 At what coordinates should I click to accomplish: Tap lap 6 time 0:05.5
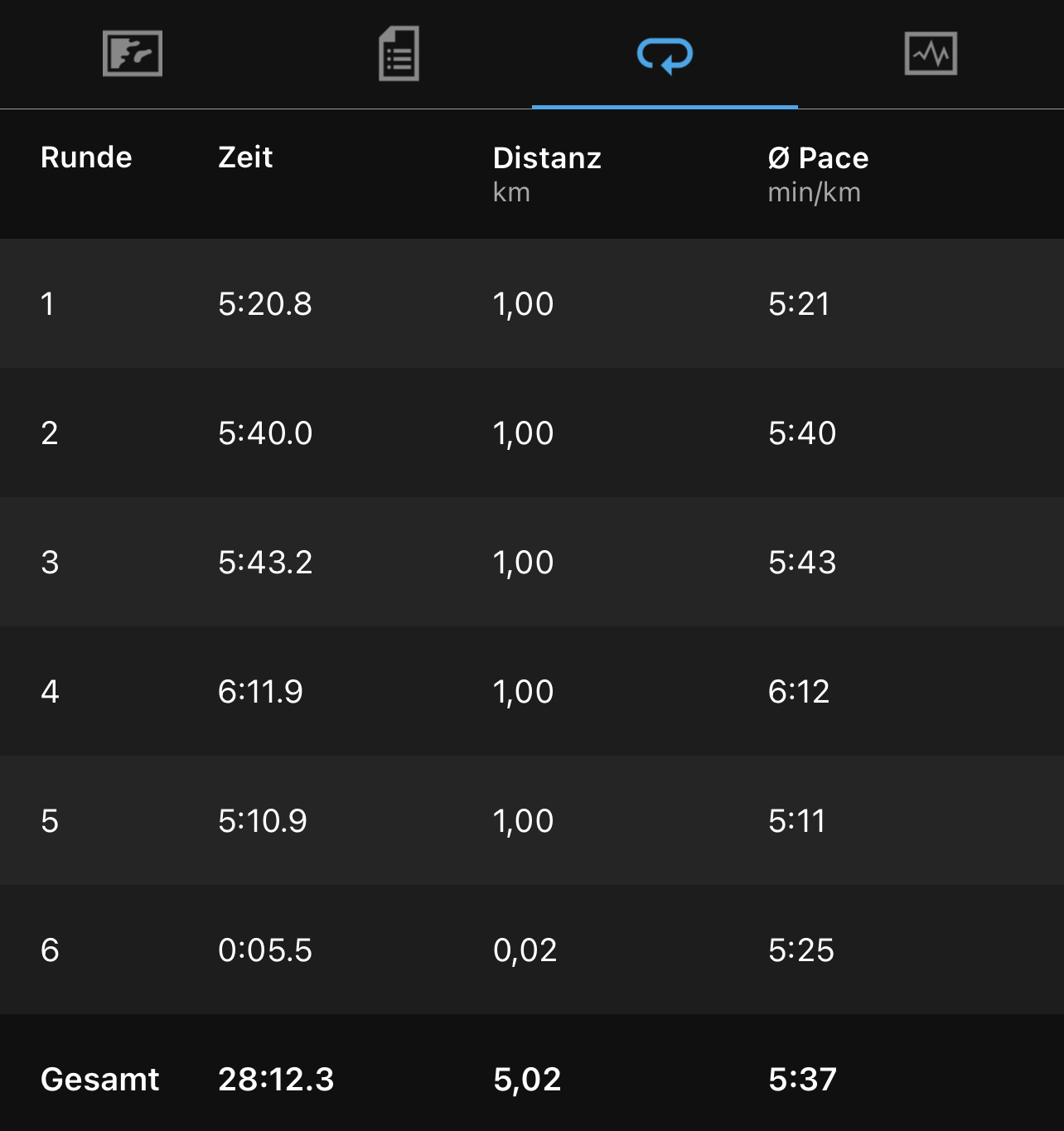point(265,950)
